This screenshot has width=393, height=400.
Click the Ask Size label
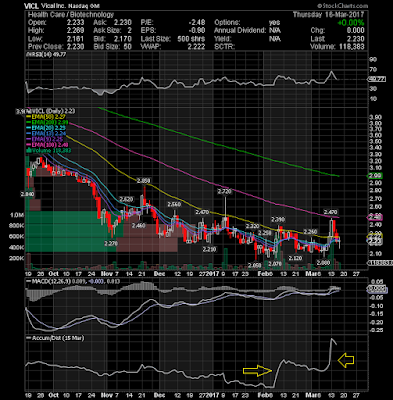pyautogui.click(x=108, y=31)
